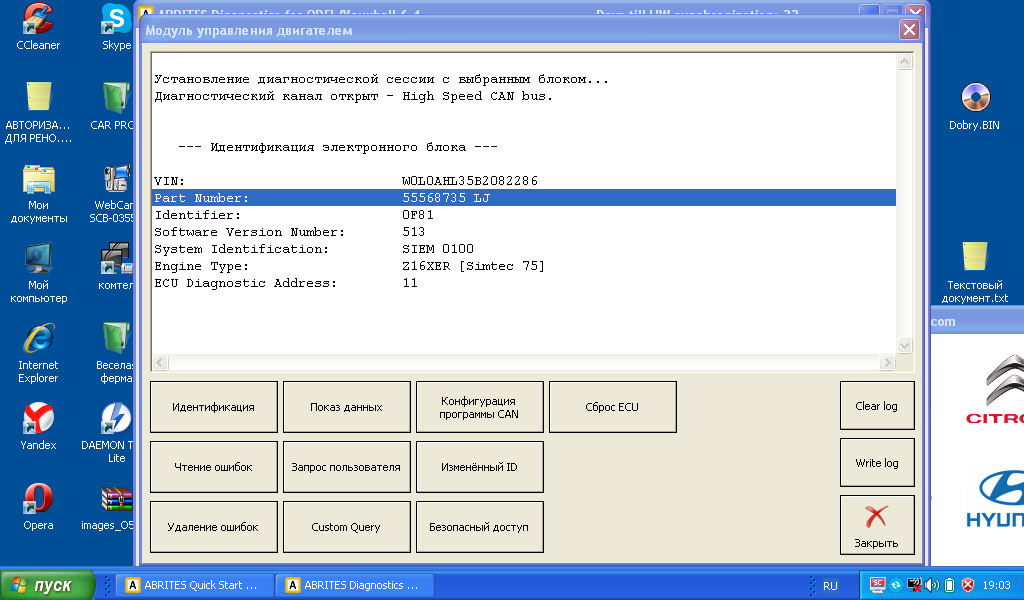The width and height of the screenshot is (1024, 600).
Task: Open the Мои документы folder
Action: [38, 194]
